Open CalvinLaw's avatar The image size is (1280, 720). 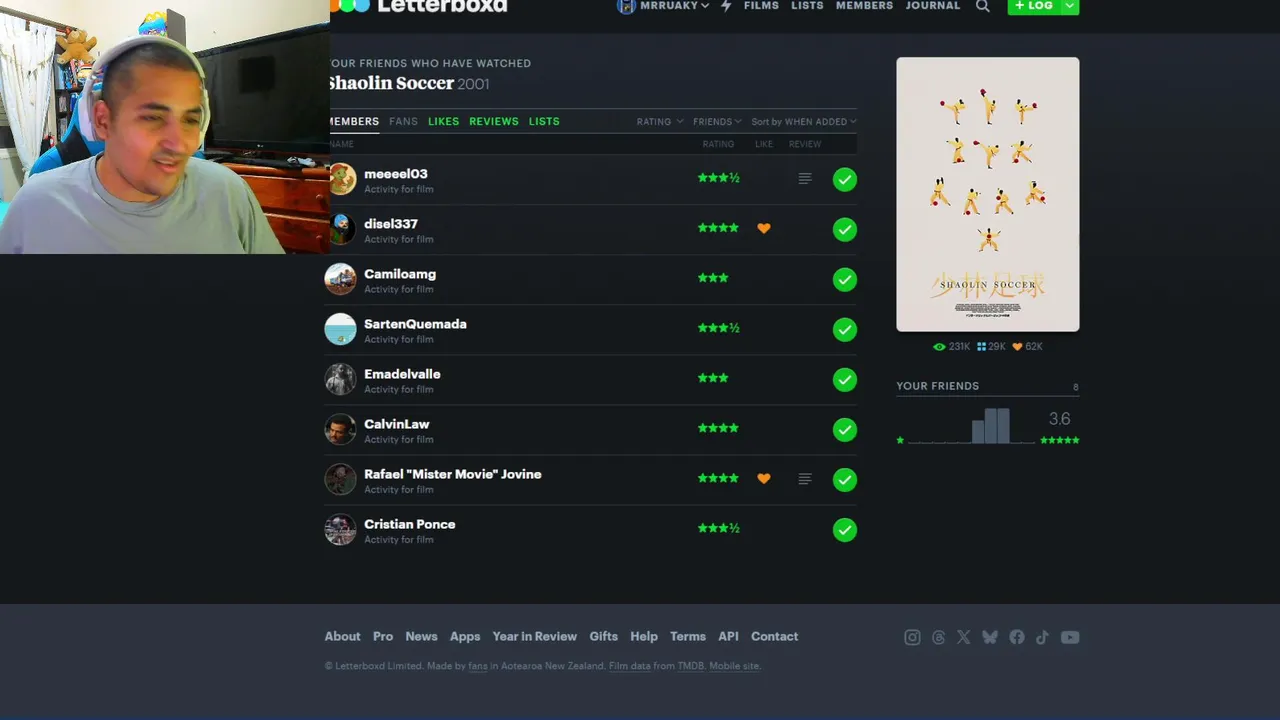point(340,429)
